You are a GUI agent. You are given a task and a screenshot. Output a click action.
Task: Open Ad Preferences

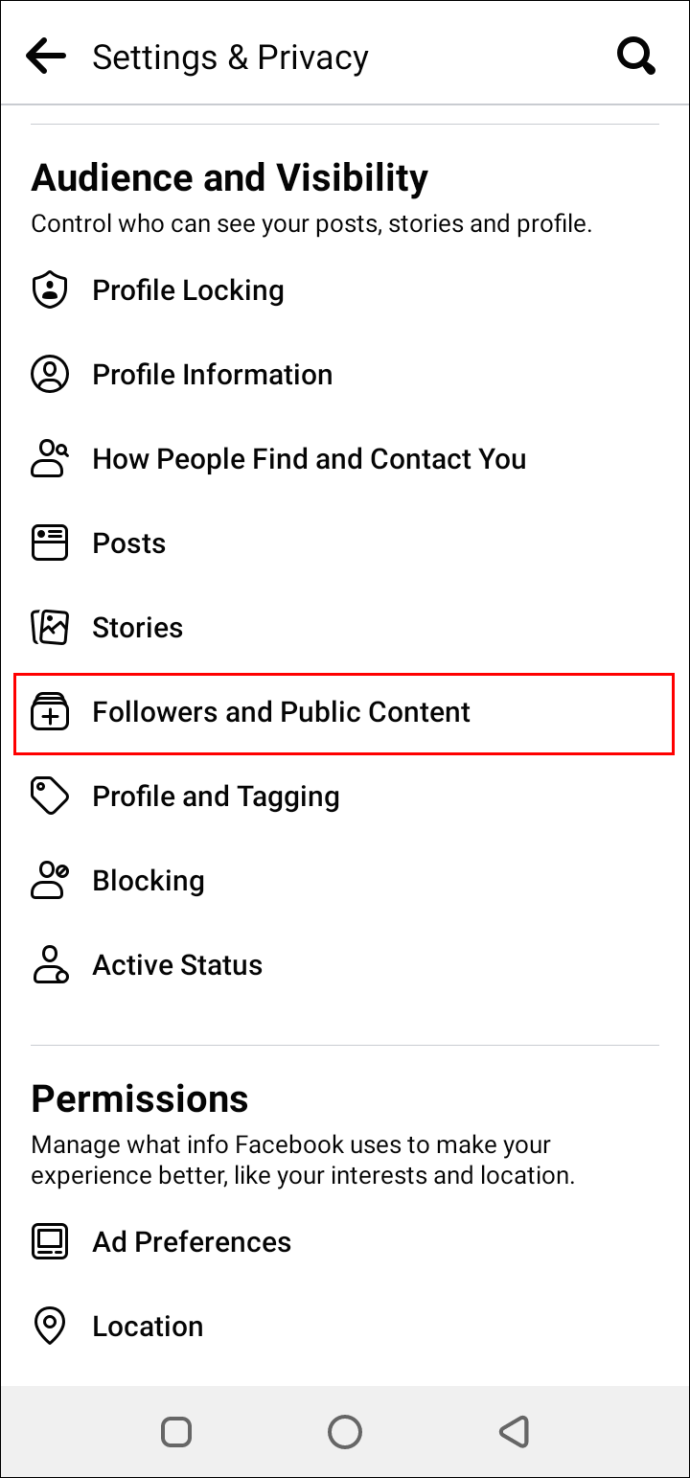(345, 1242)
